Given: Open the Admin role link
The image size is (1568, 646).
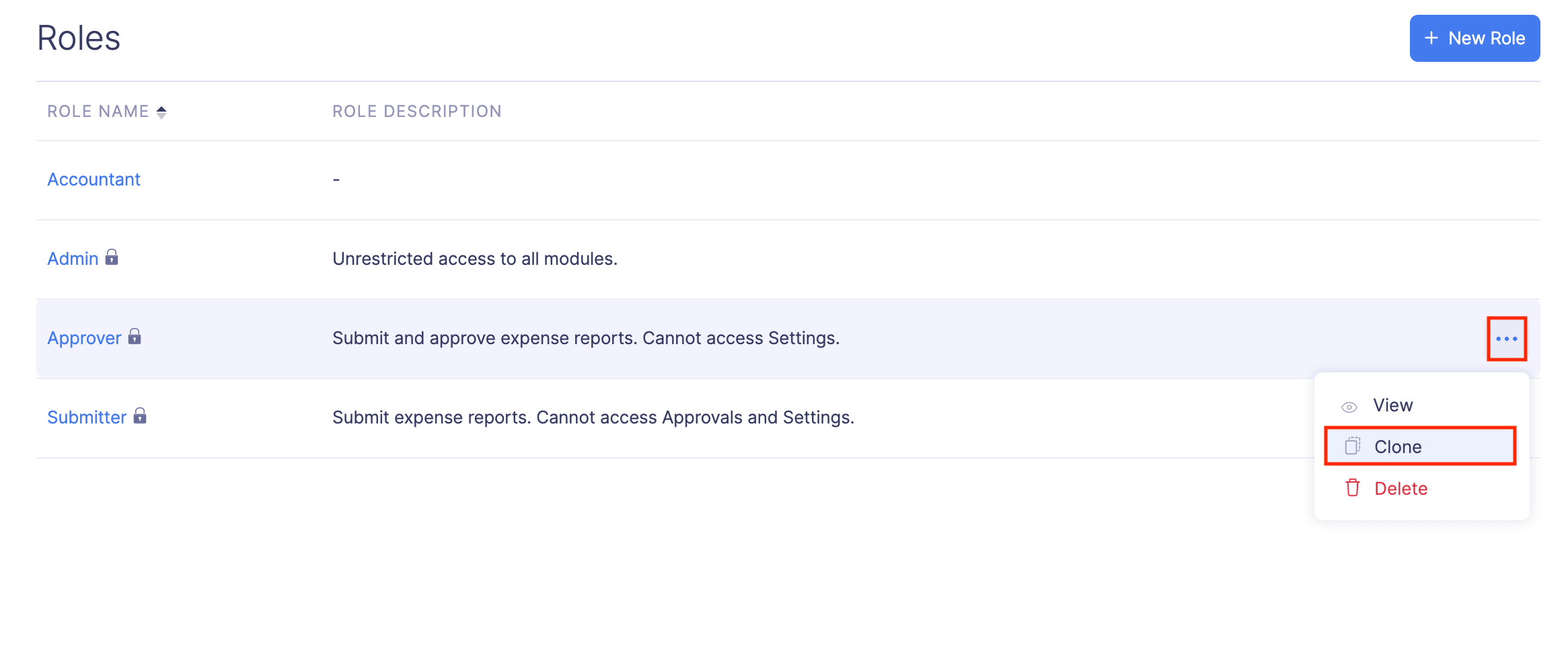Looking at the screenshot, I should coord(73,259).
